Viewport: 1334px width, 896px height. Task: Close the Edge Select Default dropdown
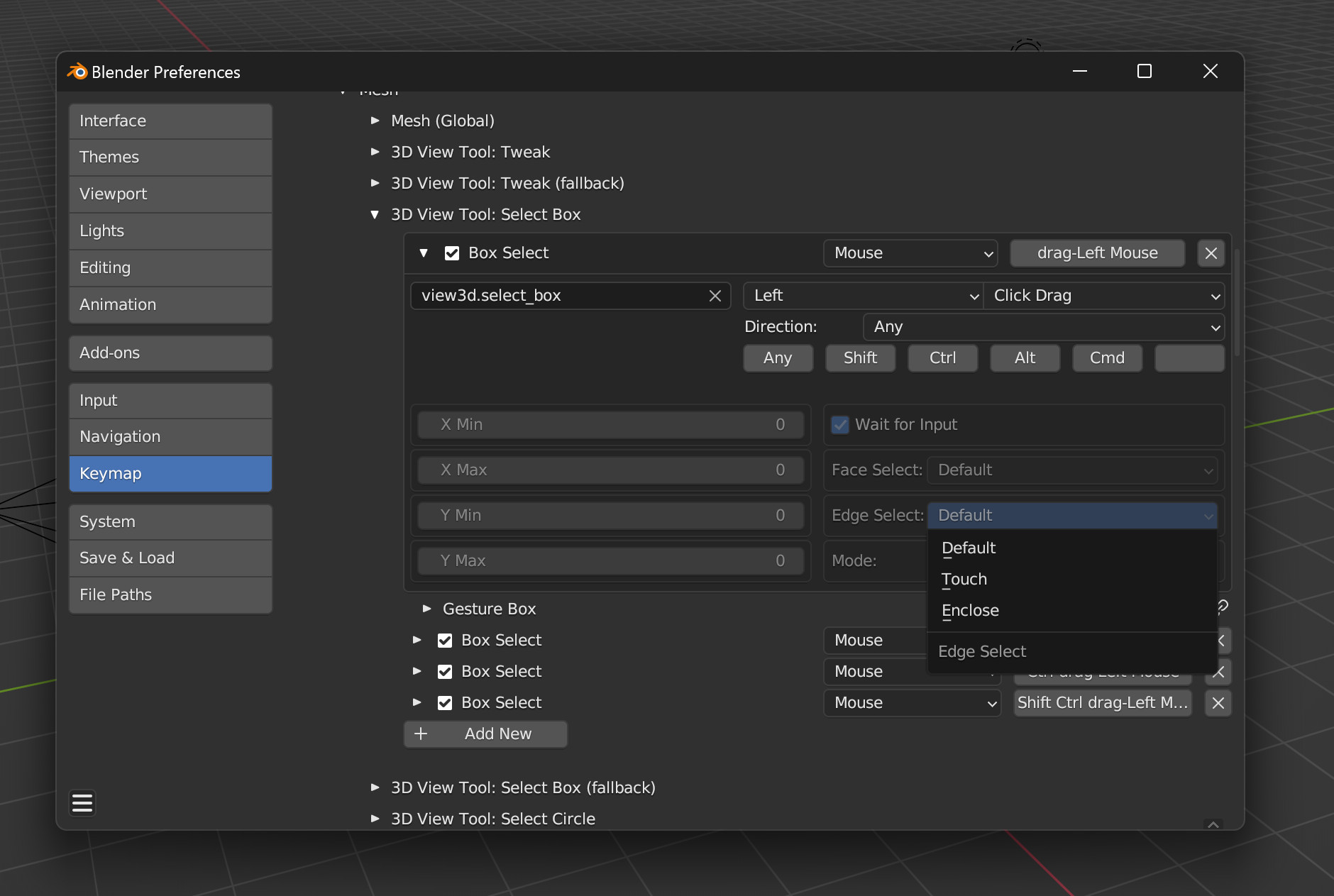[x=1072, y=516]
